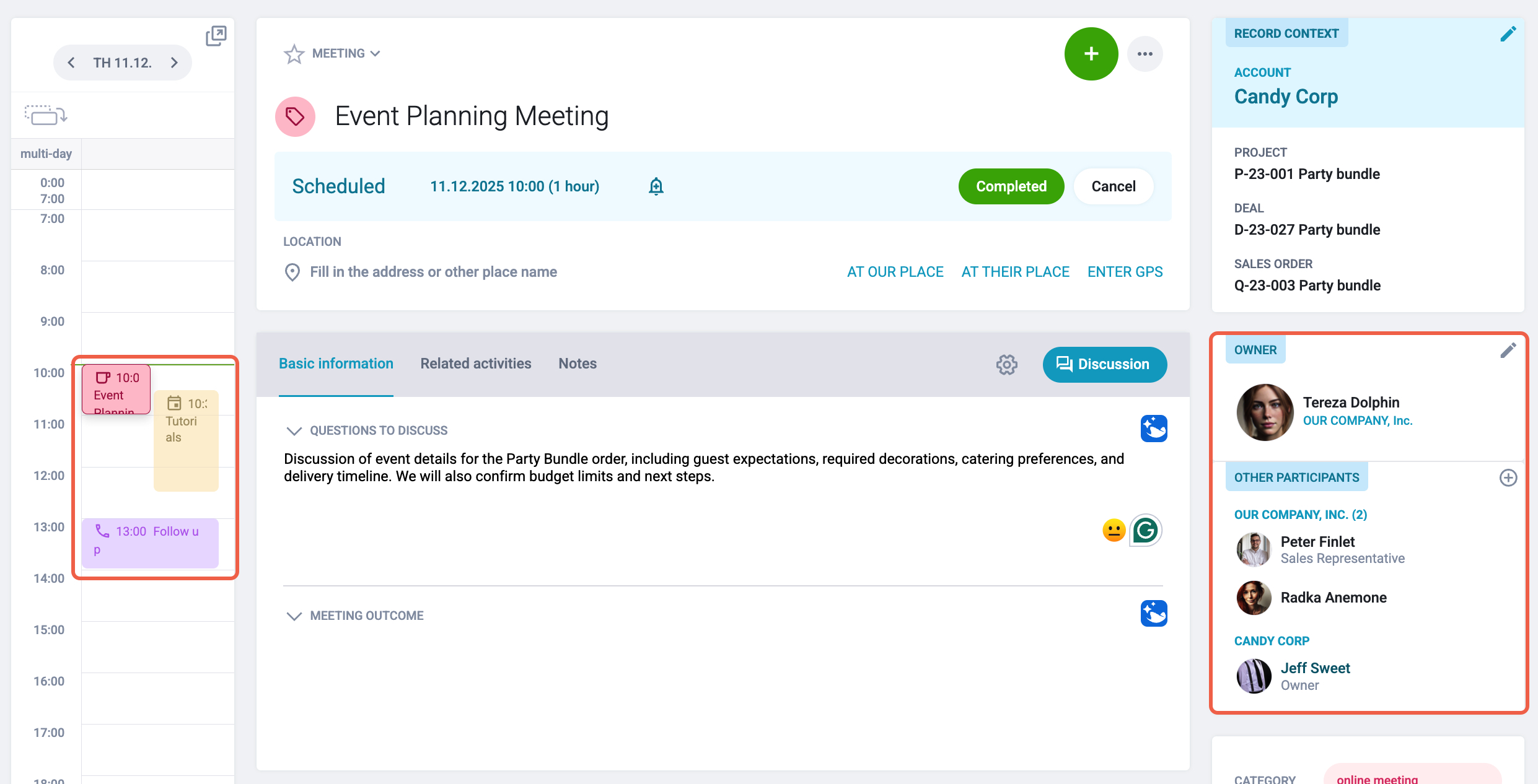Collapse the Questions to Discuss section
Screen dimensions: 1538x784
click(x=294, y=430)
